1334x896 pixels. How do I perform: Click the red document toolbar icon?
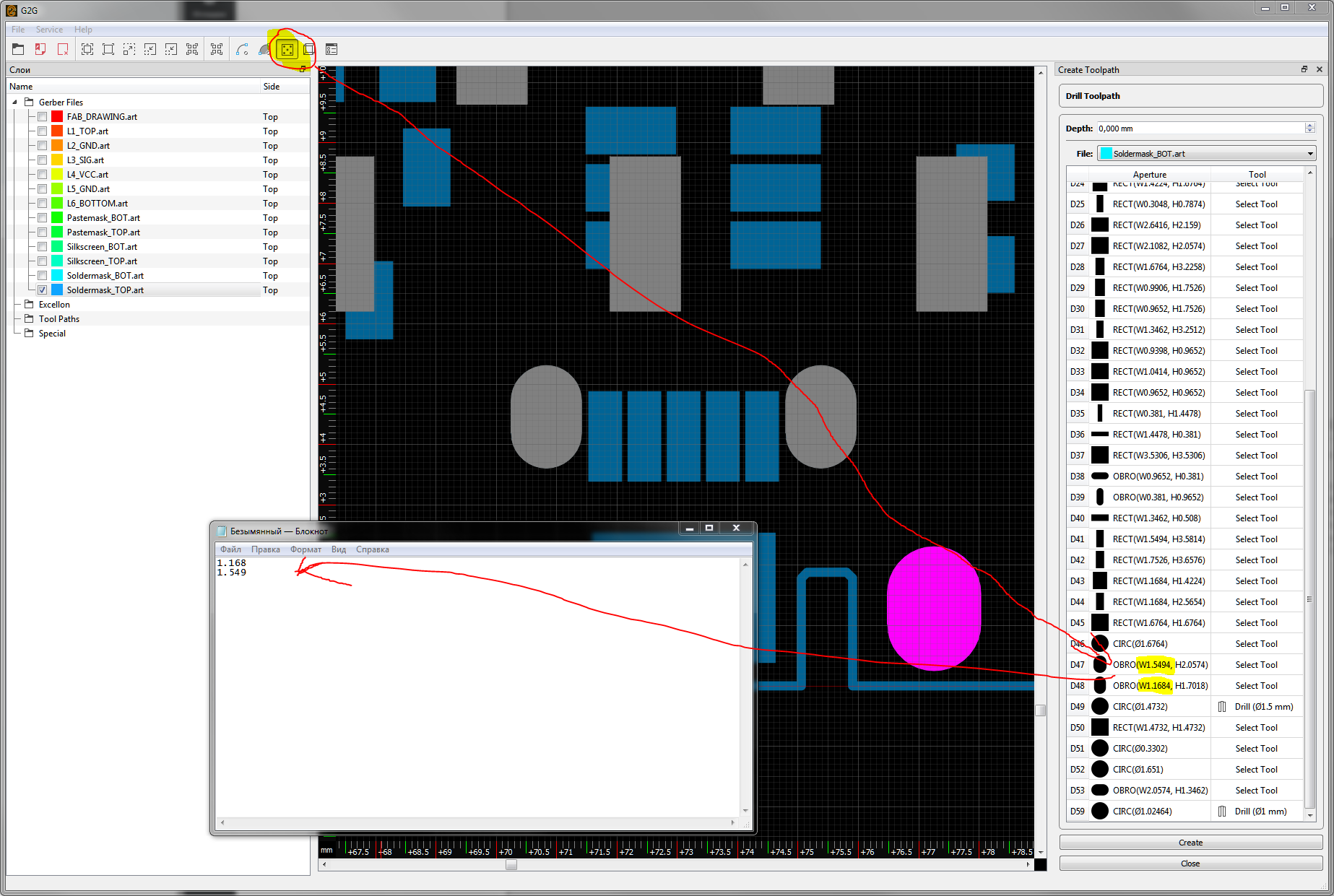click(x=40, y=49)
